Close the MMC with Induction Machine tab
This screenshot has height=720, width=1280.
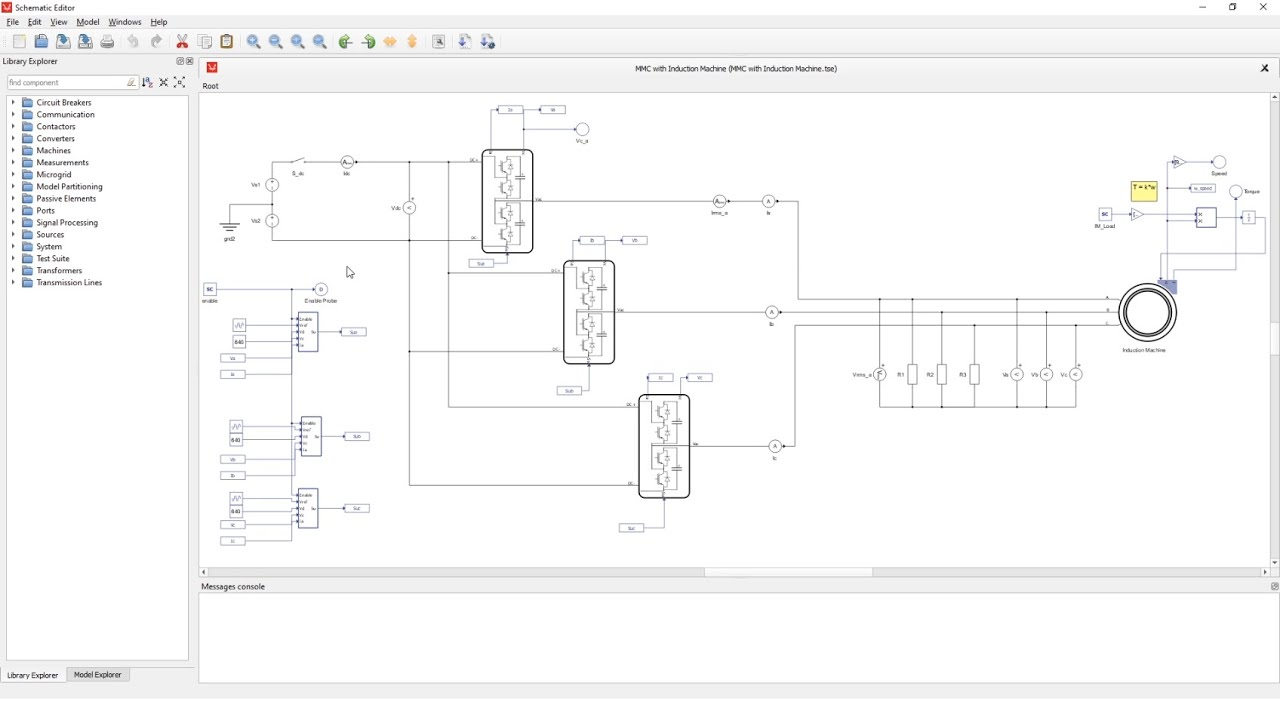click(x=1265, y=69)
